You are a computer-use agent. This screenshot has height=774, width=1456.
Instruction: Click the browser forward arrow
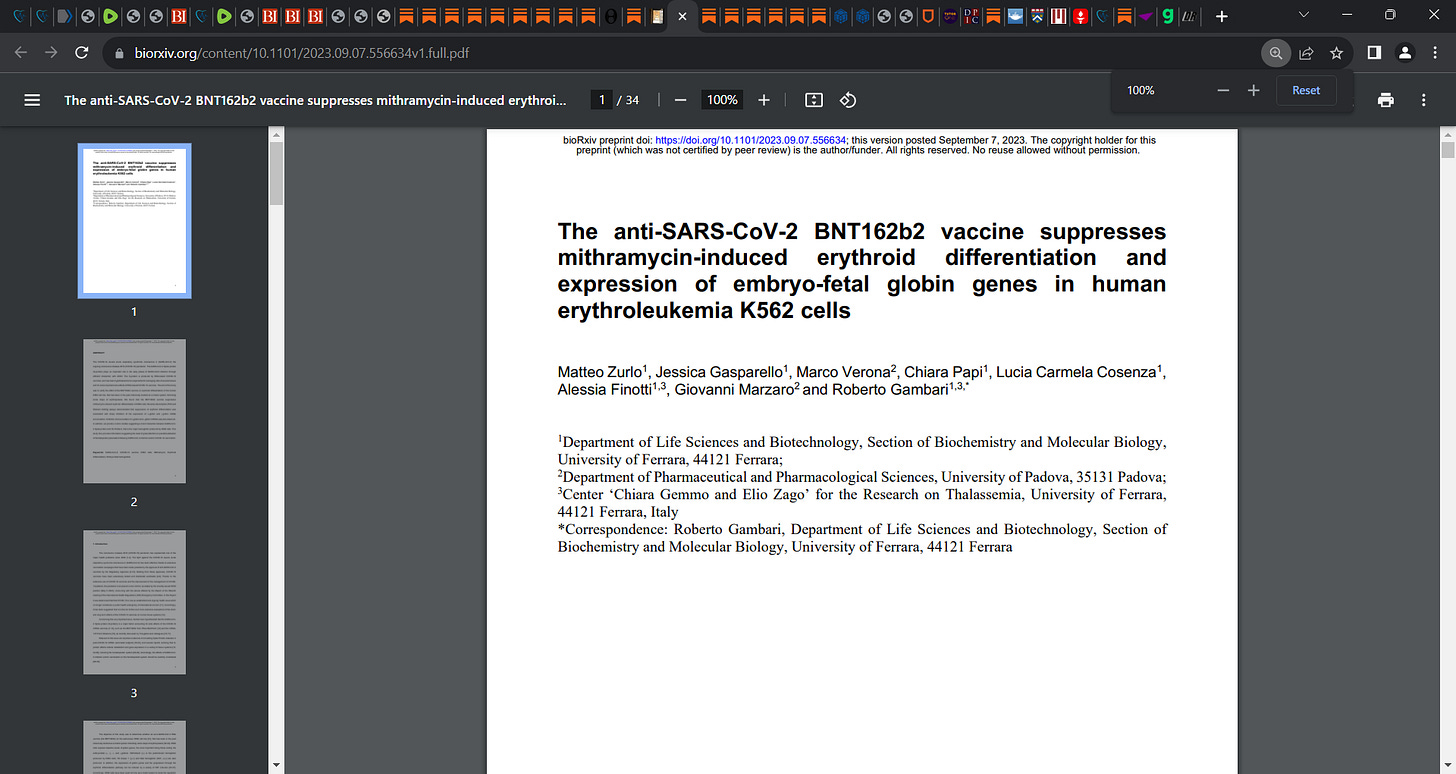tap(51, 53)
